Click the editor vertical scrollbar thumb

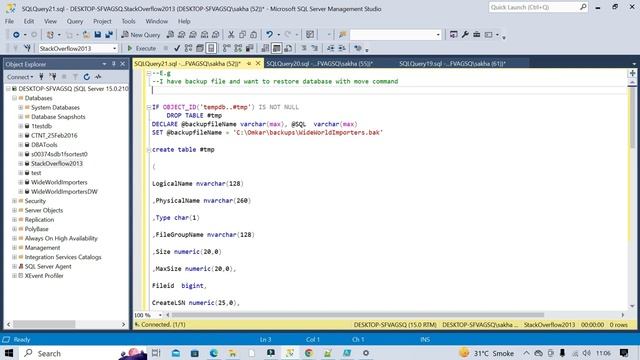pyautogui.click(x=632, y=117)
